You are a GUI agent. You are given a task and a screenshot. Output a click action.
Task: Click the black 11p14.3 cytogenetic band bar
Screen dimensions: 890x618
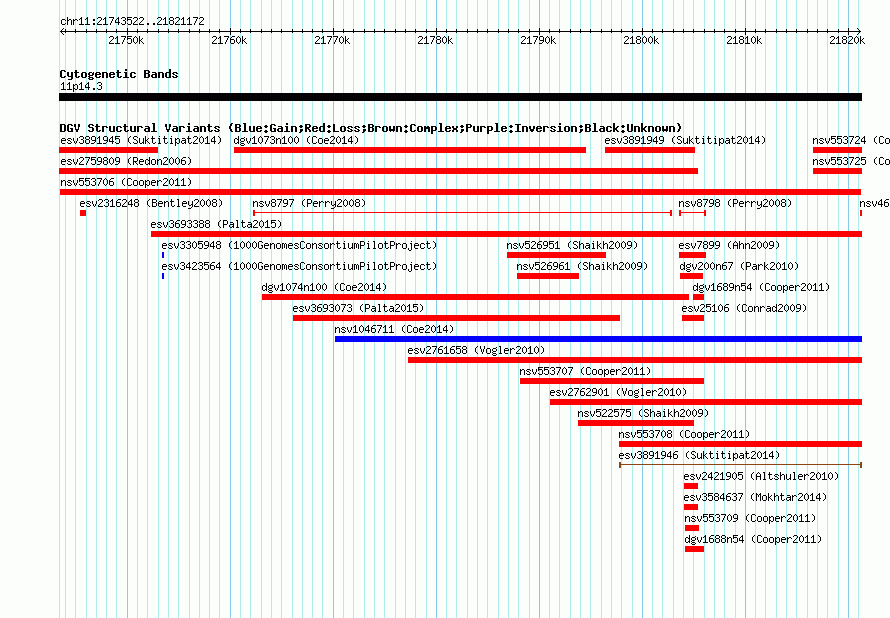(460, 97)
